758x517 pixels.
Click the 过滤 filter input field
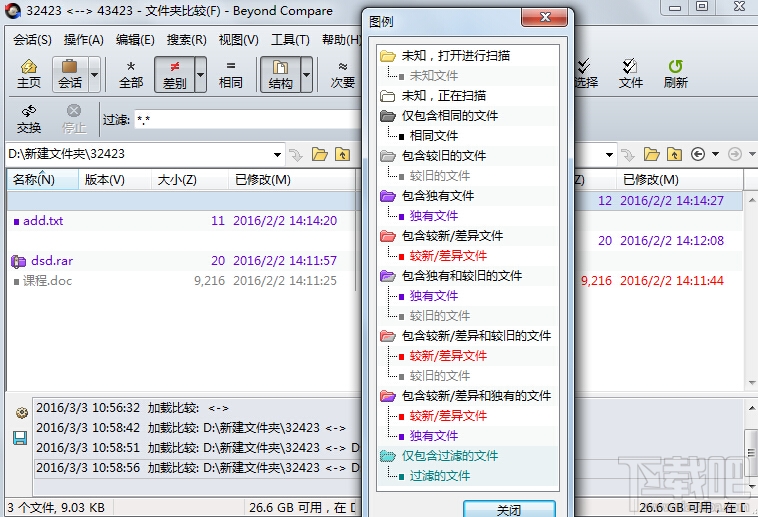[248, 119]
